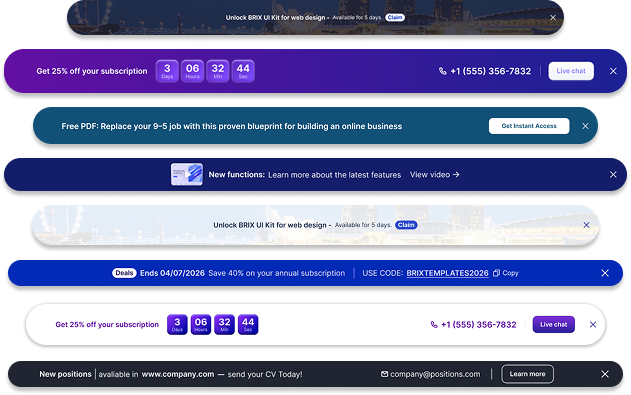Click the www.company.com link
631x395 pixels.
point(178,374)
